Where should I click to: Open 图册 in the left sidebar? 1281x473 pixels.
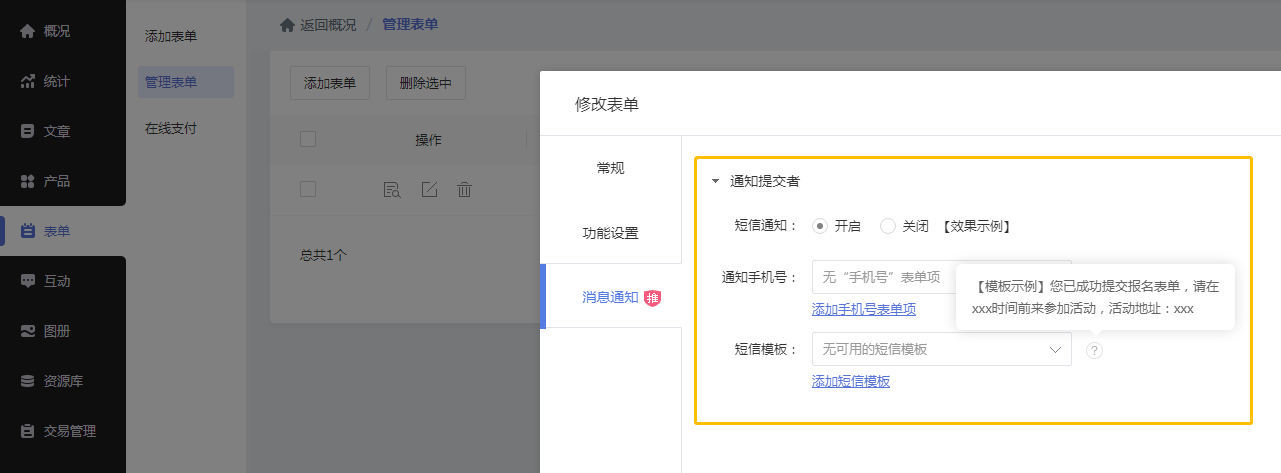coord(56,331)
